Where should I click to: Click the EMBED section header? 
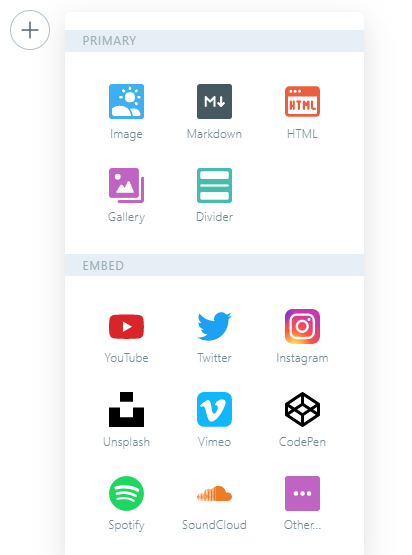[x=214, y=265]
